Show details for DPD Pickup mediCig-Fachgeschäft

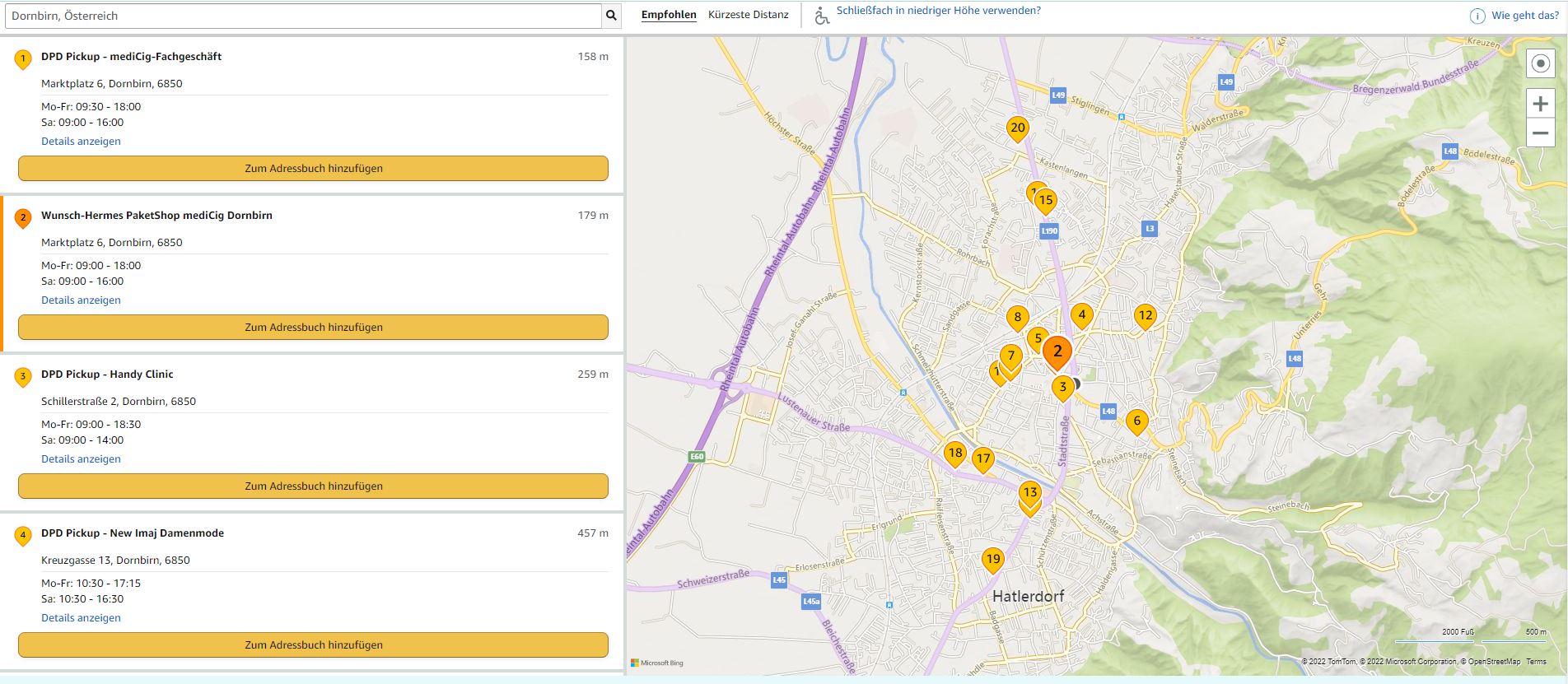81,142
